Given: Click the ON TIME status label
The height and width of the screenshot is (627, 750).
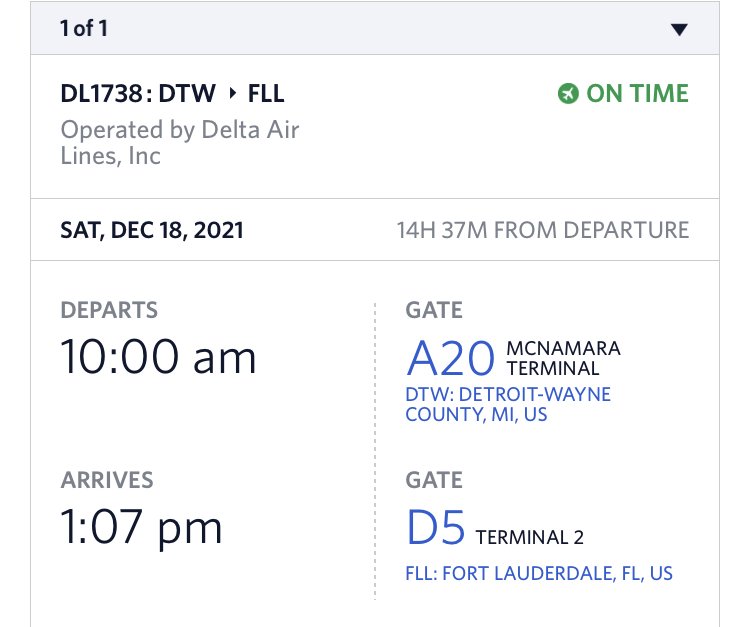Looking at the screenshot, I should click(637, 93).
